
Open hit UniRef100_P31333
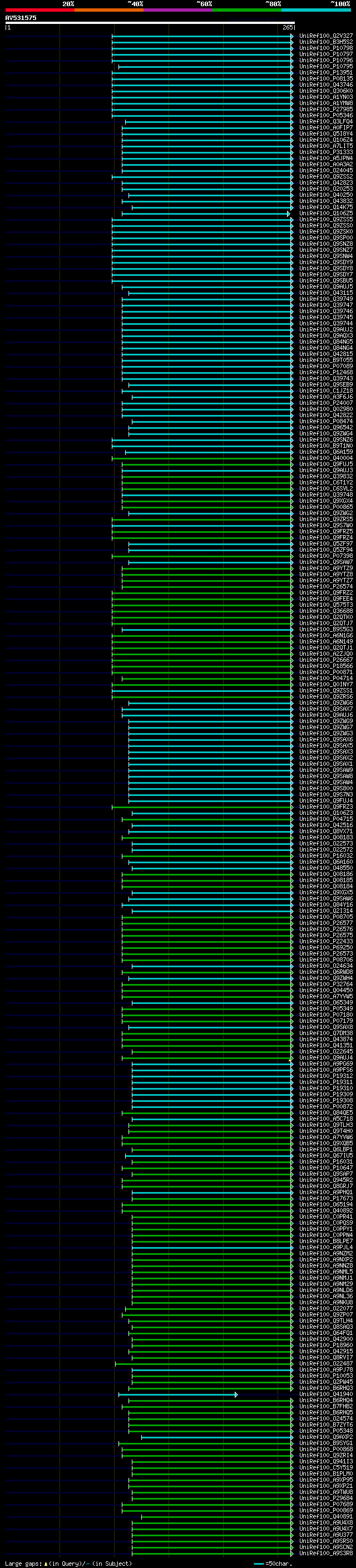325,152
